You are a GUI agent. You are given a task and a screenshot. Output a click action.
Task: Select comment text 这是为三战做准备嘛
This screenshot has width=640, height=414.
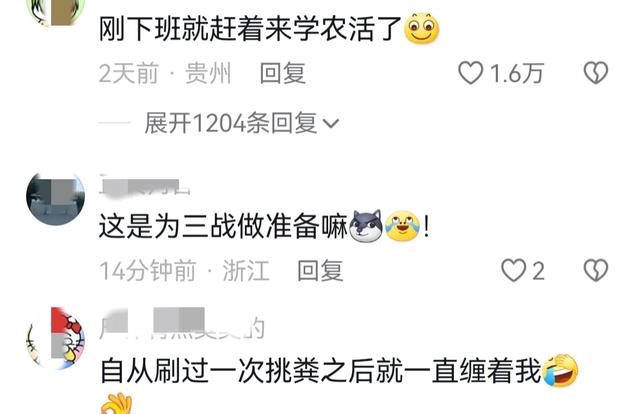point(223,227)
